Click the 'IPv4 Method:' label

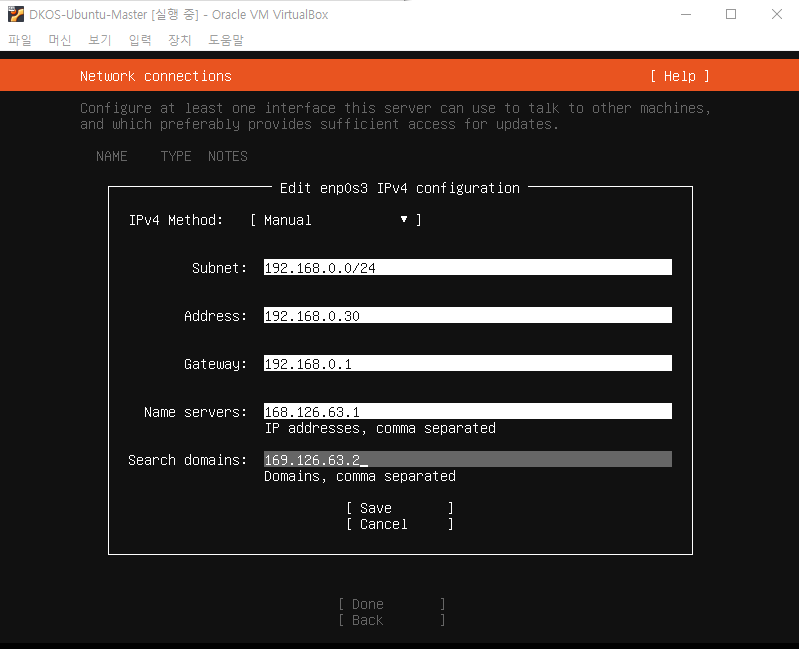coord(175,220)
